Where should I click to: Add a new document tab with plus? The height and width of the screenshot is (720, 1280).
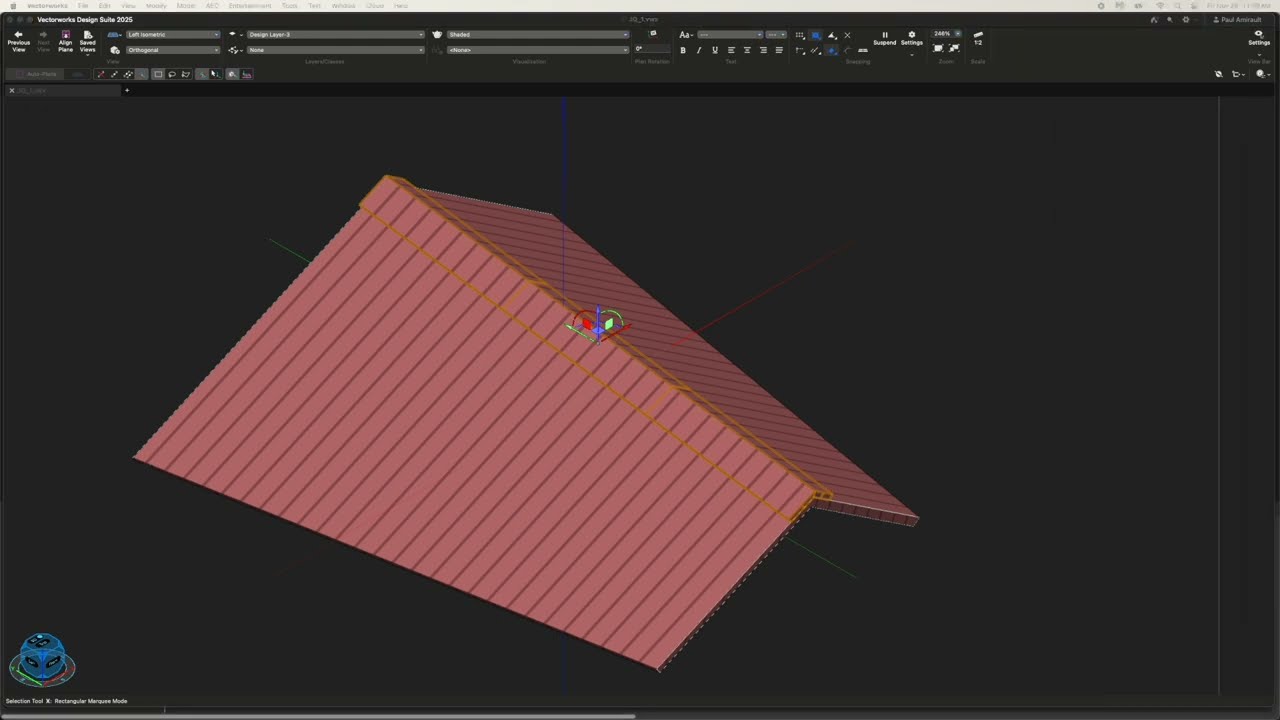127,90
